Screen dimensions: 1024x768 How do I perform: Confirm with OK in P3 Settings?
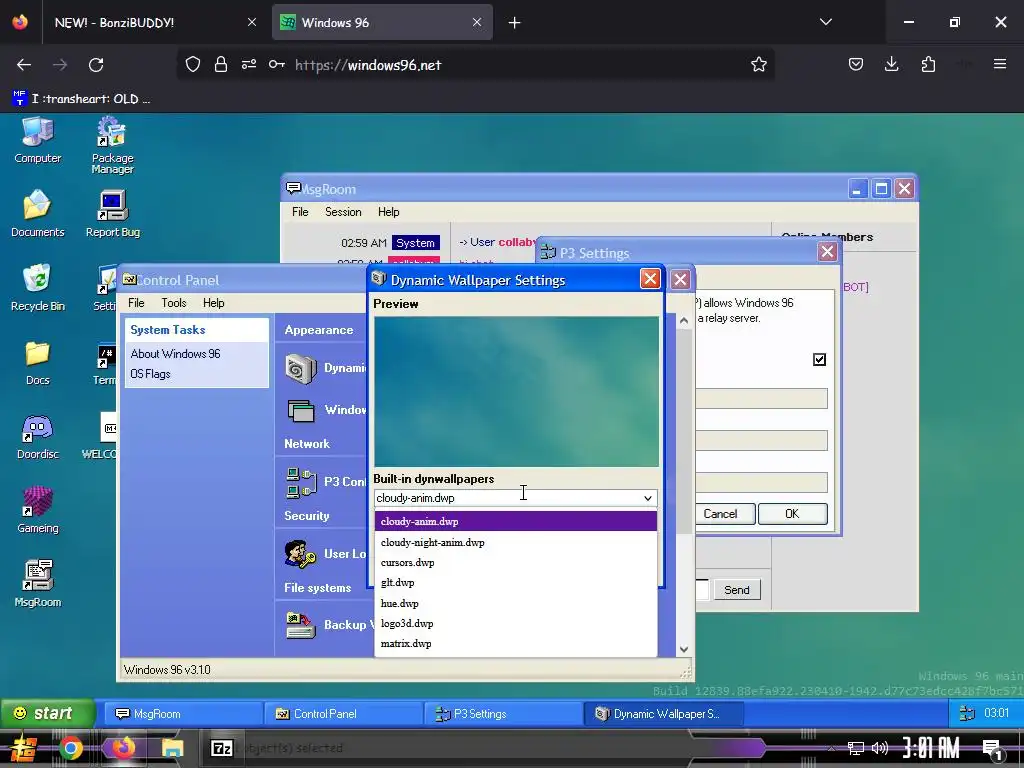792,514
